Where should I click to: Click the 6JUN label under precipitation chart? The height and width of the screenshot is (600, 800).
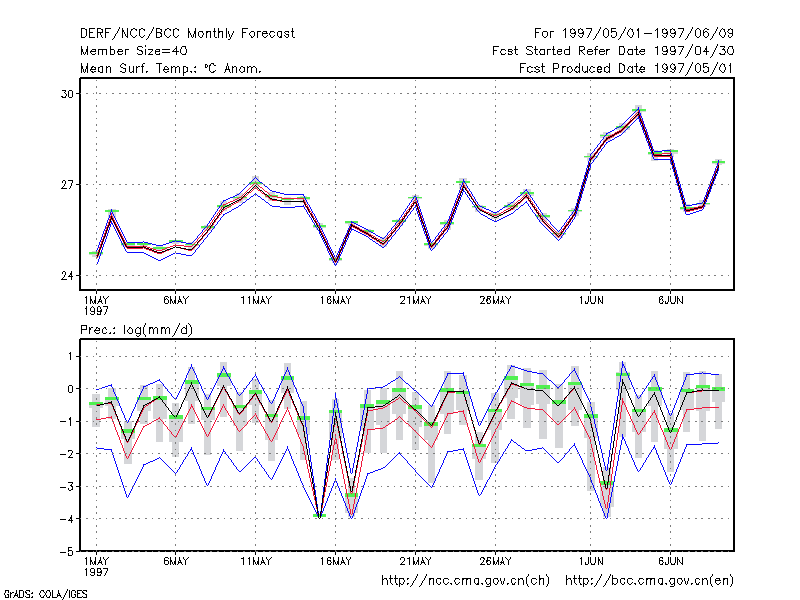tap(670, 561)
